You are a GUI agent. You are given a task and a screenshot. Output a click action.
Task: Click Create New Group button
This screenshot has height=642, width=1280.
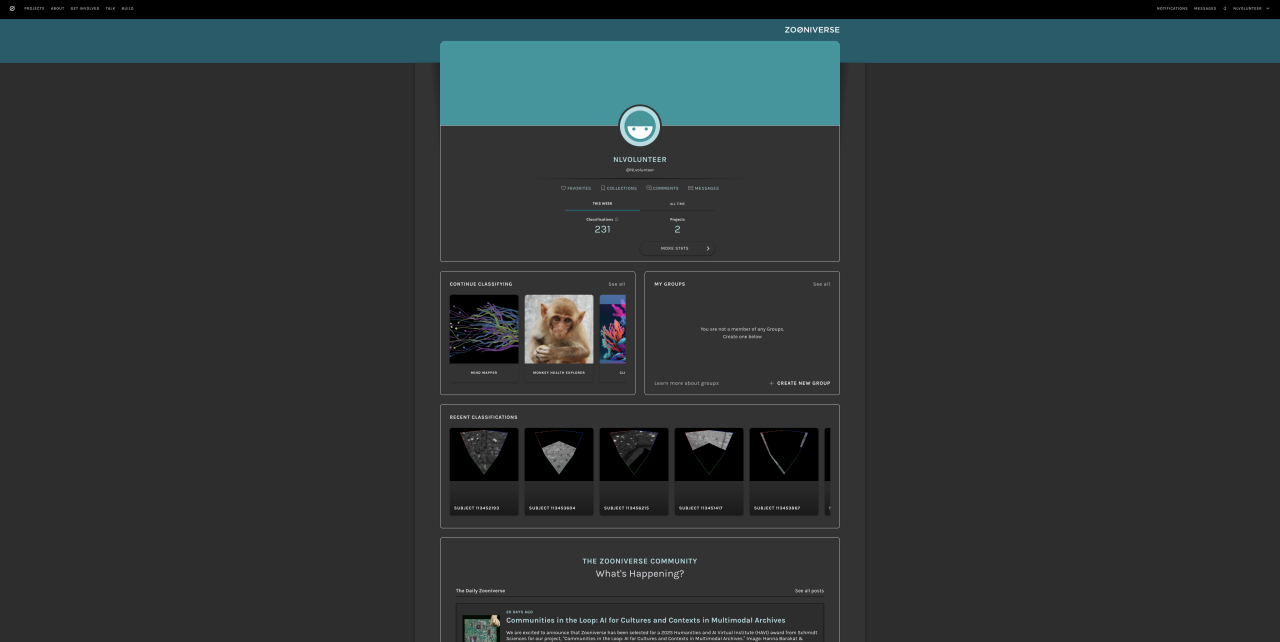800,383
